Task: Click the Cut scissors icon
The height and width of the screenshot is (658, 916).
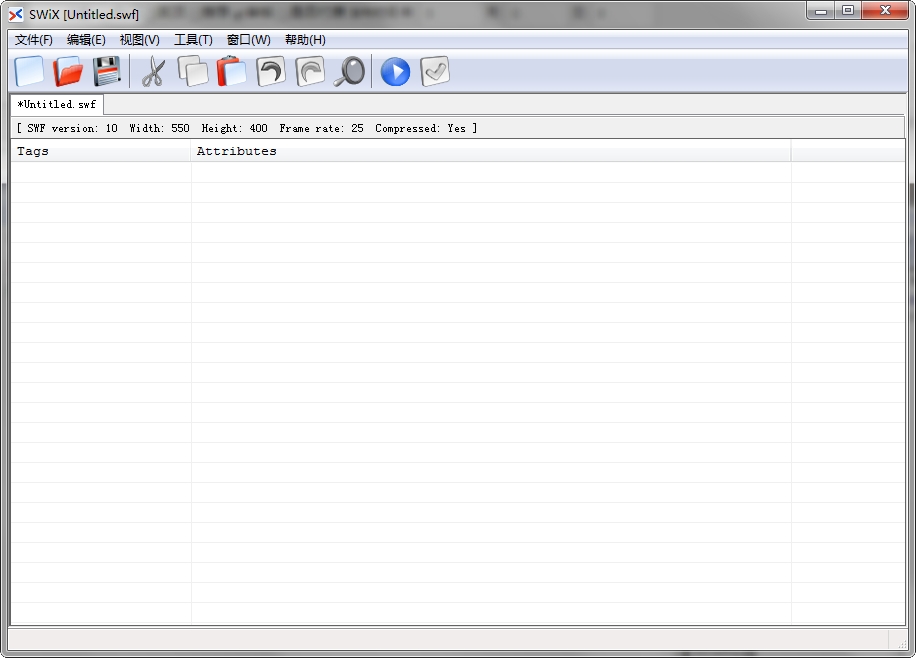Action: [x=153, y=71]
